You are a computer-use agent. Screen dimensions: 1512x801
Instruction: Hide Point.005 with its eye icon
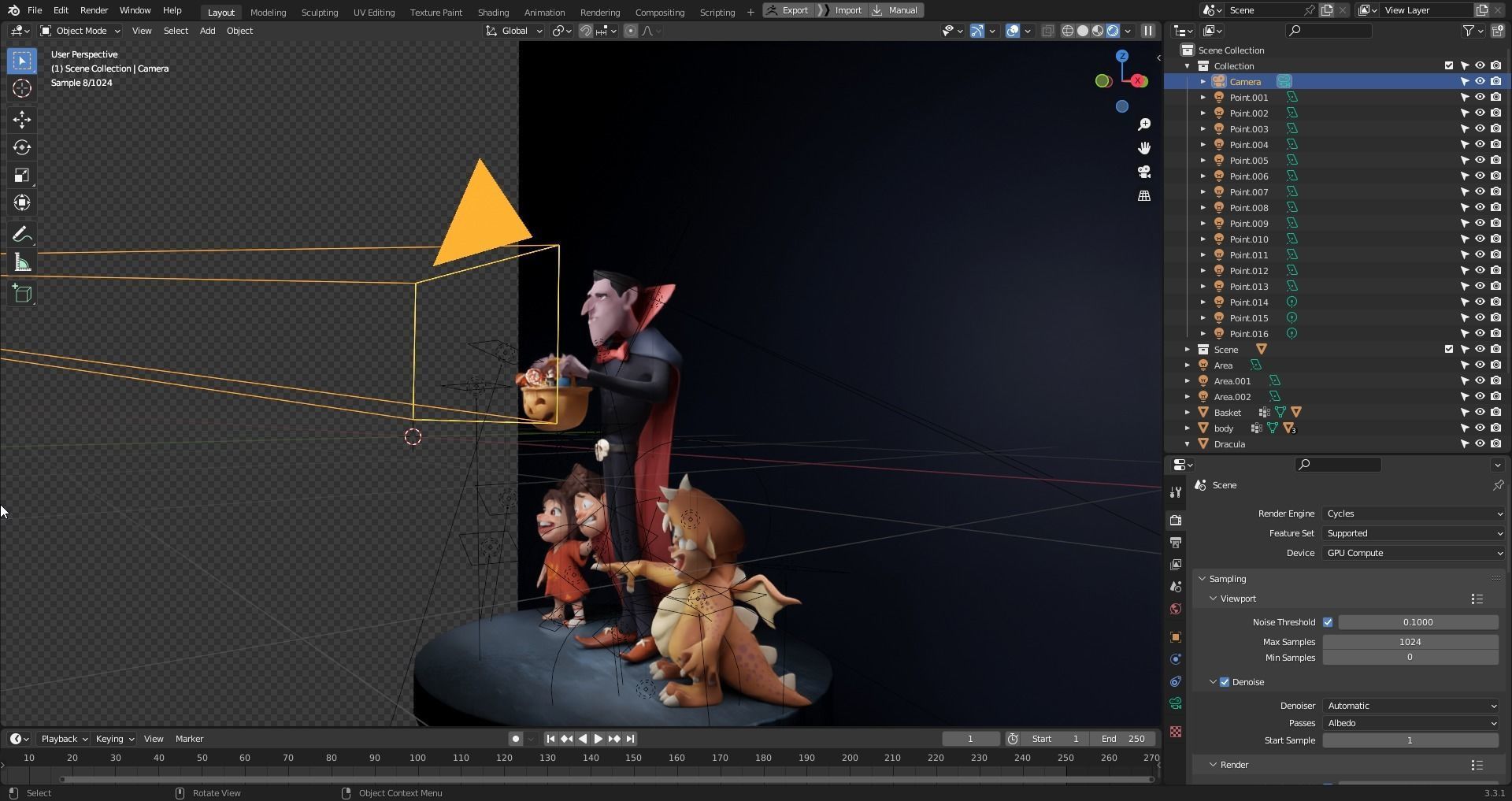(1480, 161)
